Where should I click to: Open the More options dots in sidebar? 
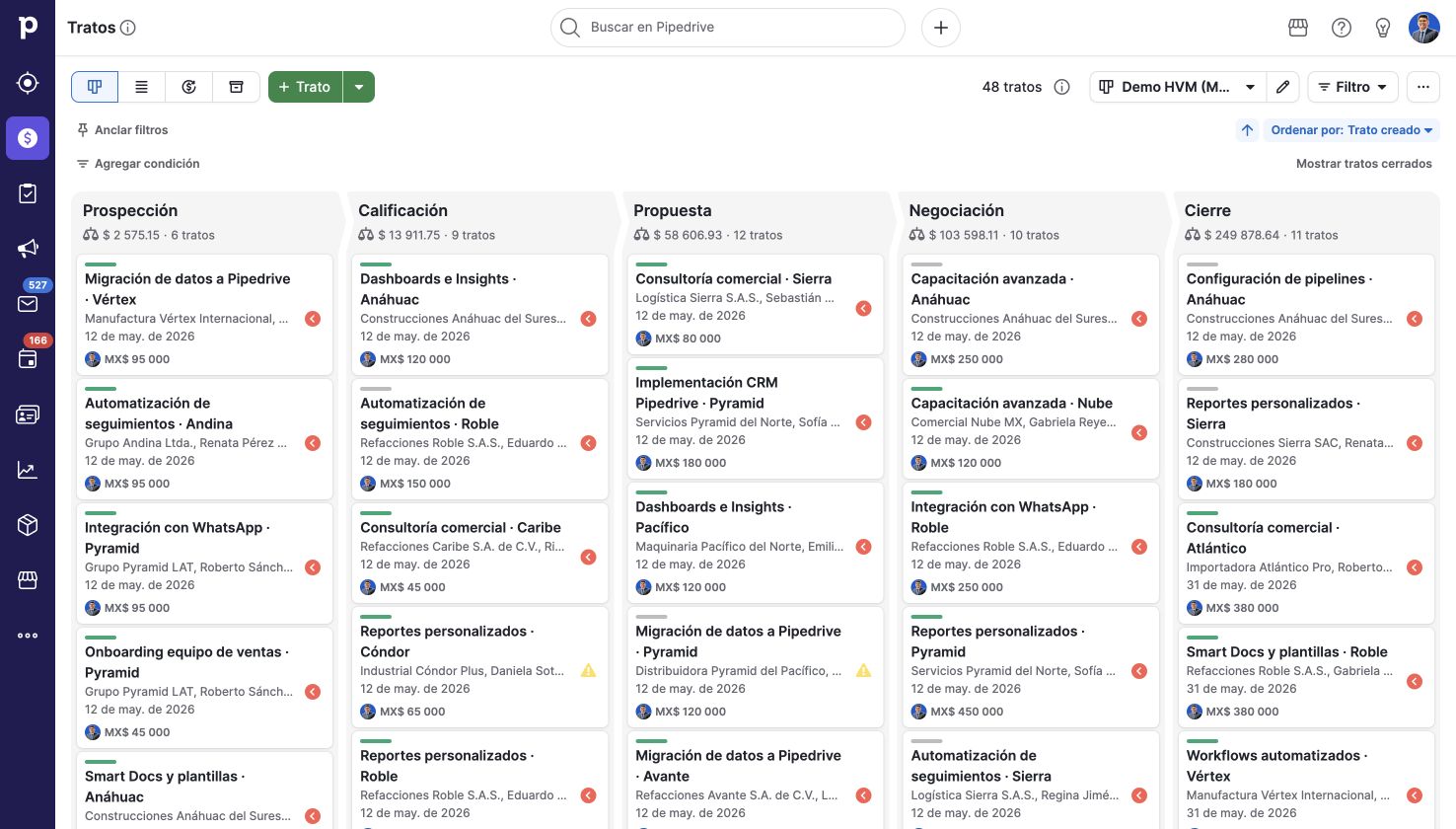point(28,636)
